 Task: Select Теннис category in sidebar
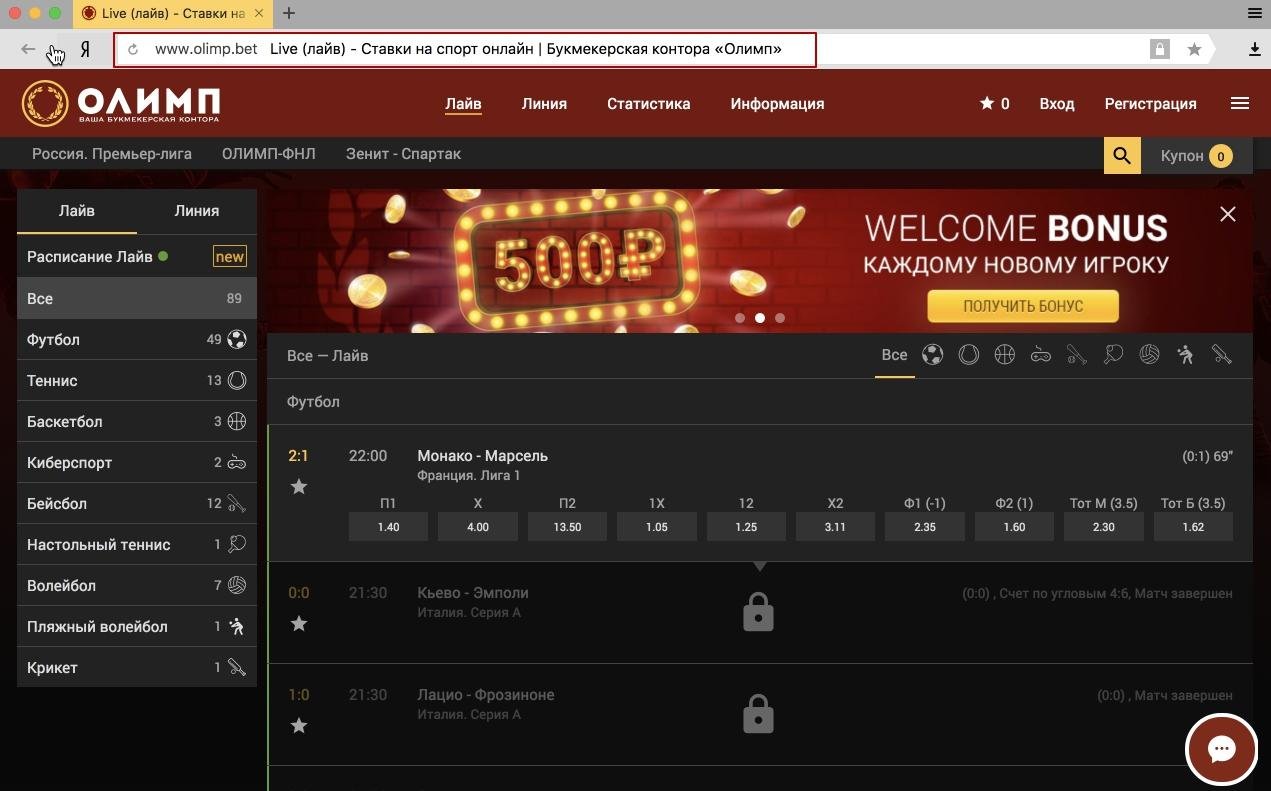(137, 380)
